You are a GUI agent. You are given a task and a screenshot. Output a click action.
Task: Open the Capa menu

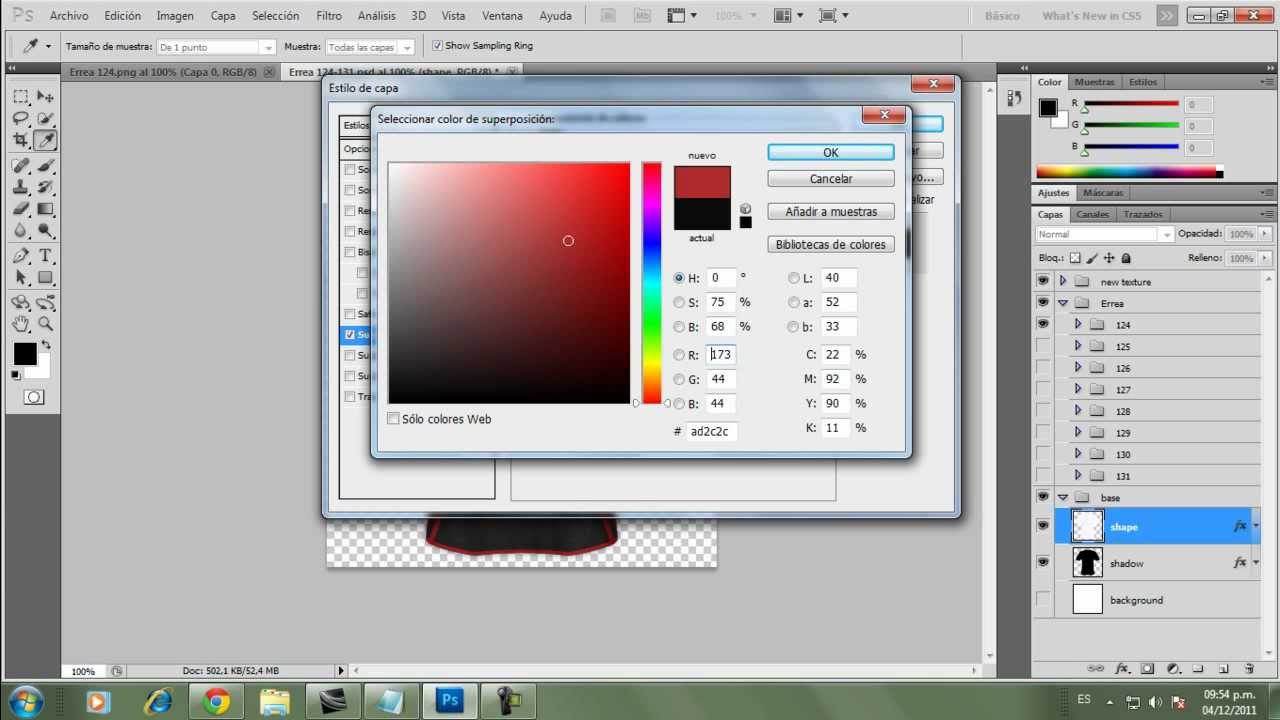(223, 16)
